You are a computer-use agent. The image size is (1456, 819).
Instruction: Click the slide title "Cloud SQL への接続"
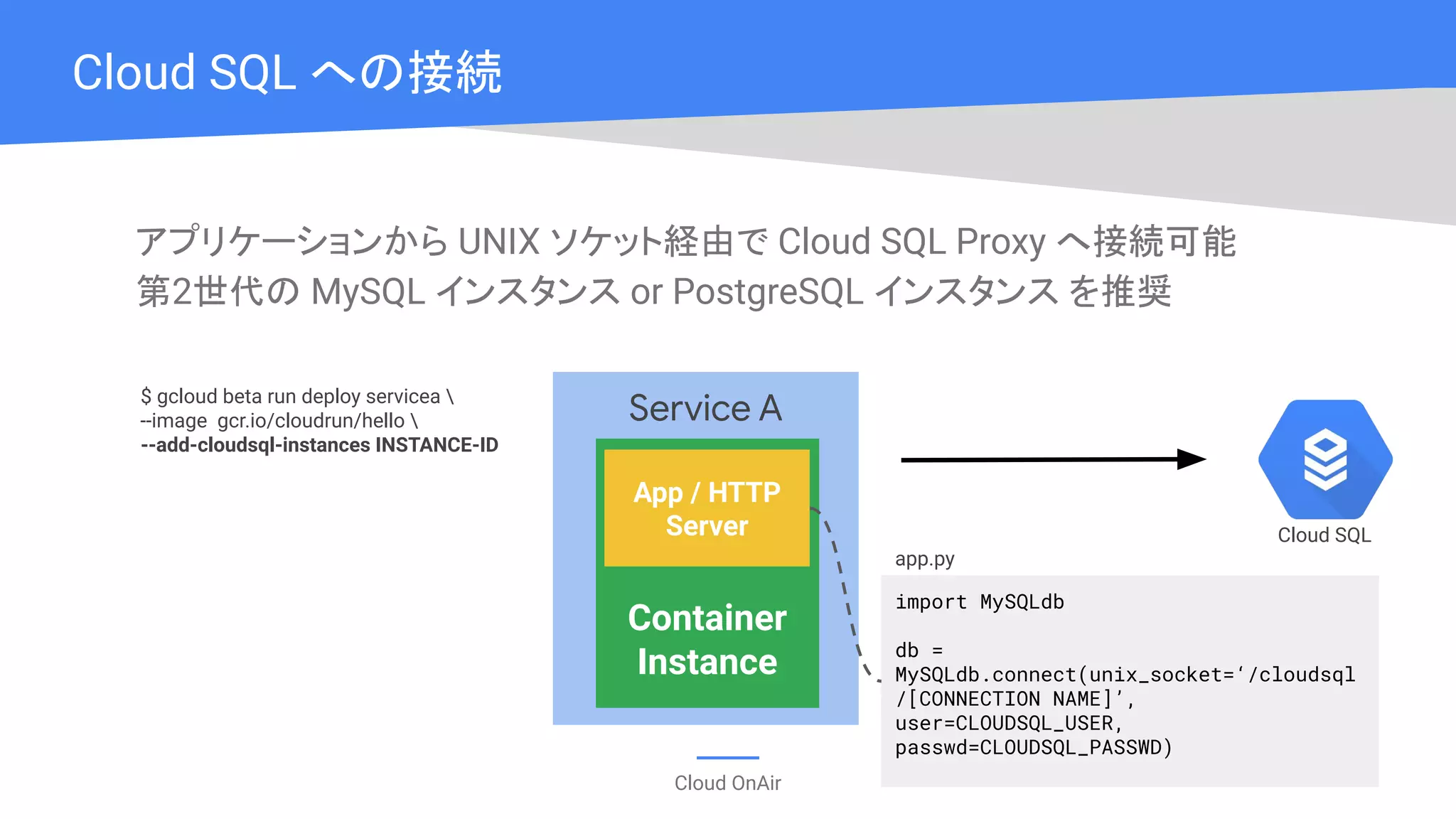point(288,73)
